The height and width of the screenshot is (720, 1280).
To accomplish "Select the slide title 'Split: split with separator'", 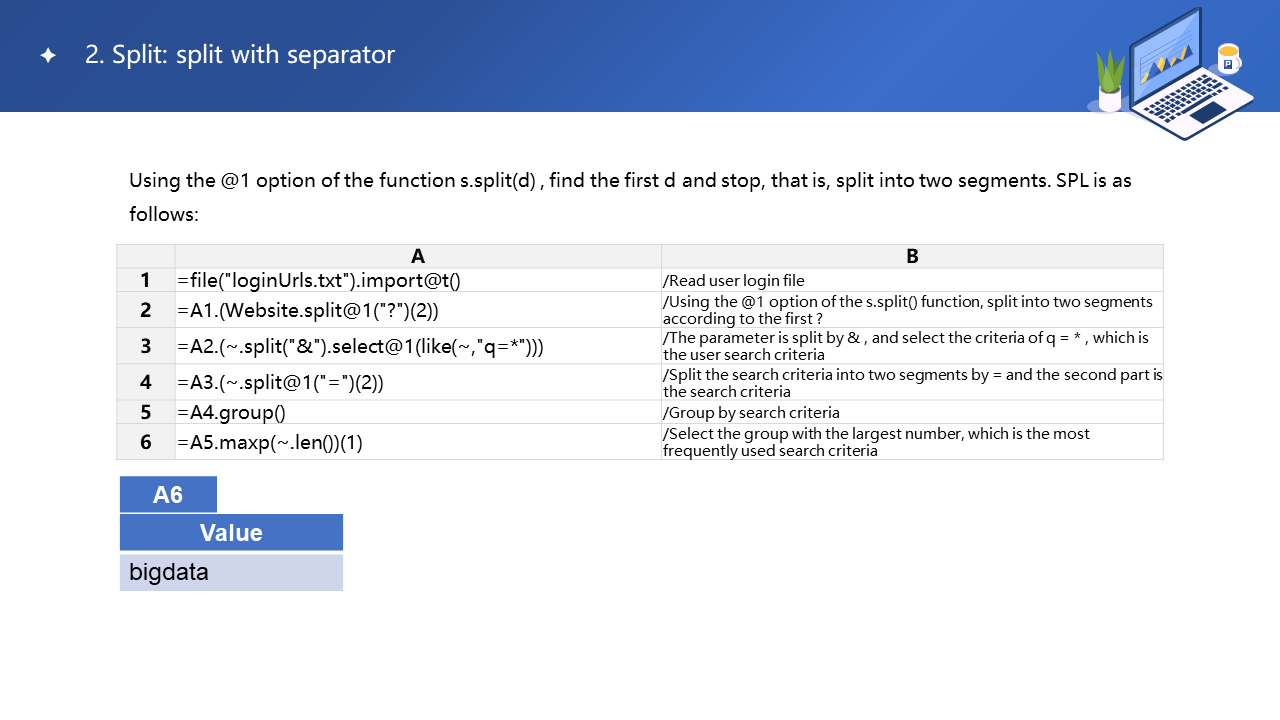I will 240,55.
